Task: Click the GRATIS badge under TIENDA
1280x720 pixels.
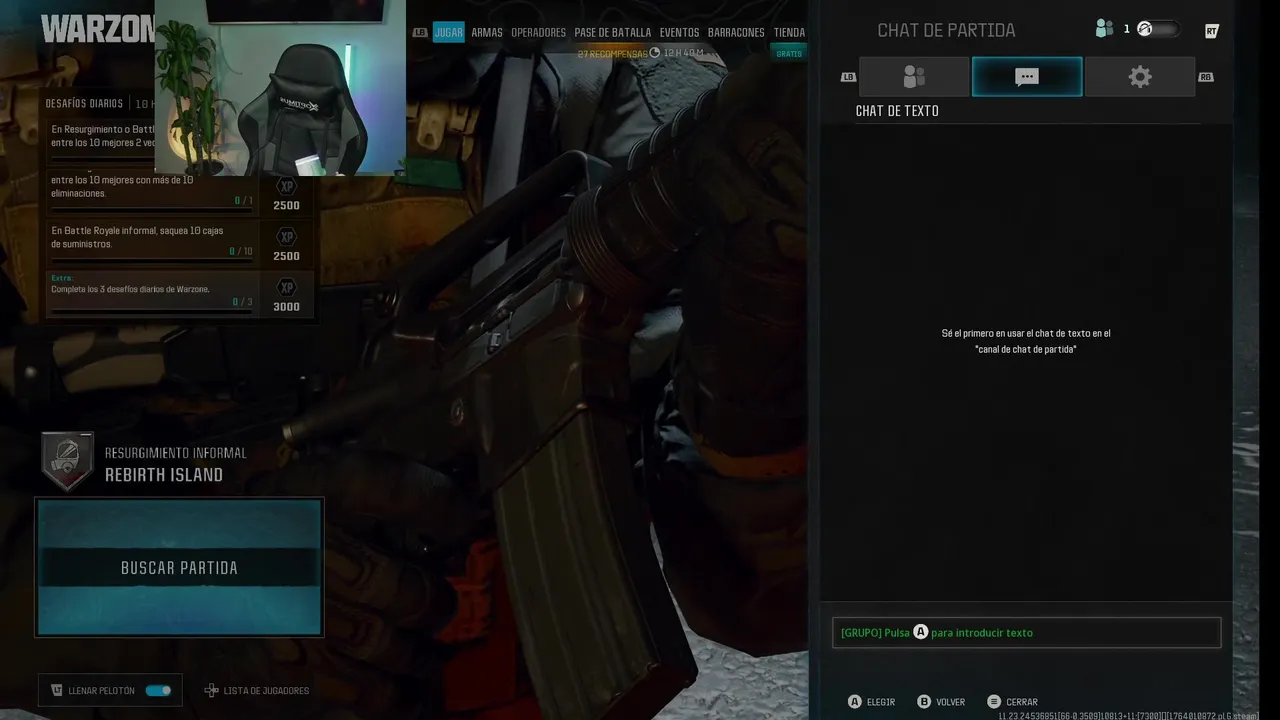Action: point(789,53)
